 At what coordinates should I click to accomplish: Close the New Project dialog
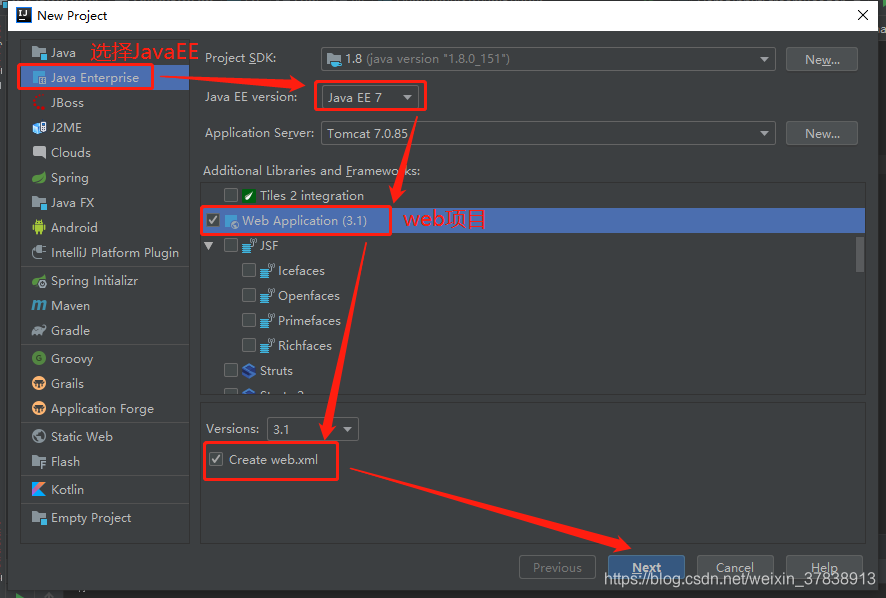tap(863, 15)
